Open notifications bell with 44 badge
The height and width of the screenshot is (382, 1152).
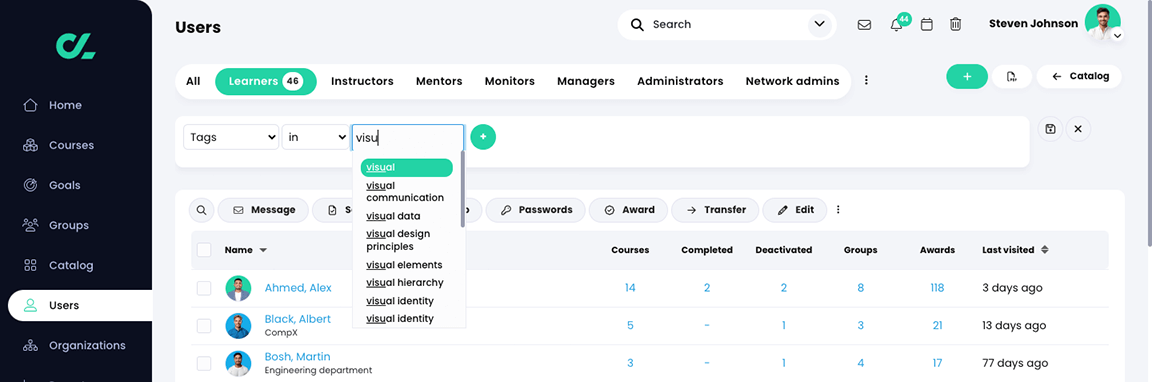coord(896,24)
